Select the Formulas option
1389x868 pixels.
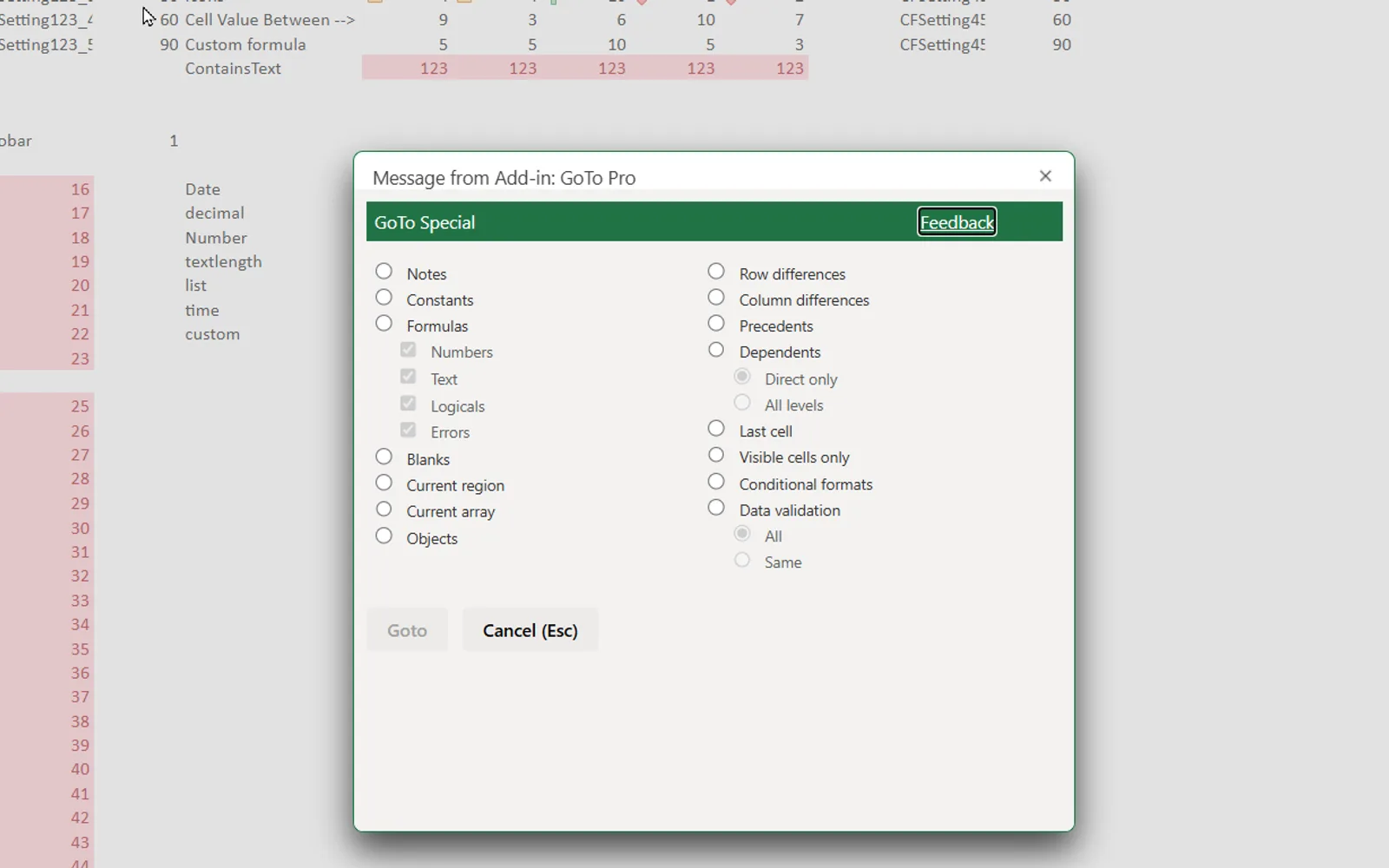tap(384, 324)
